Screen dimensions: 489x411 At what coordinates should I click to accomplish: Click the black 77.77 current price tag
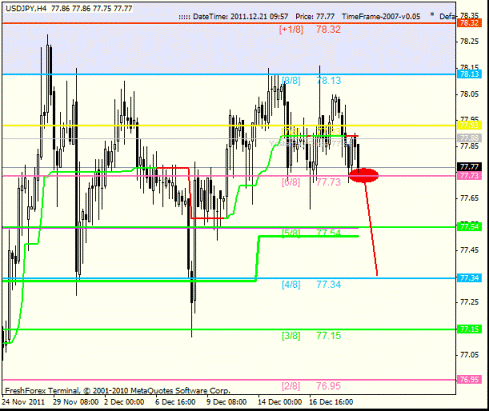(x=469, y=167)
